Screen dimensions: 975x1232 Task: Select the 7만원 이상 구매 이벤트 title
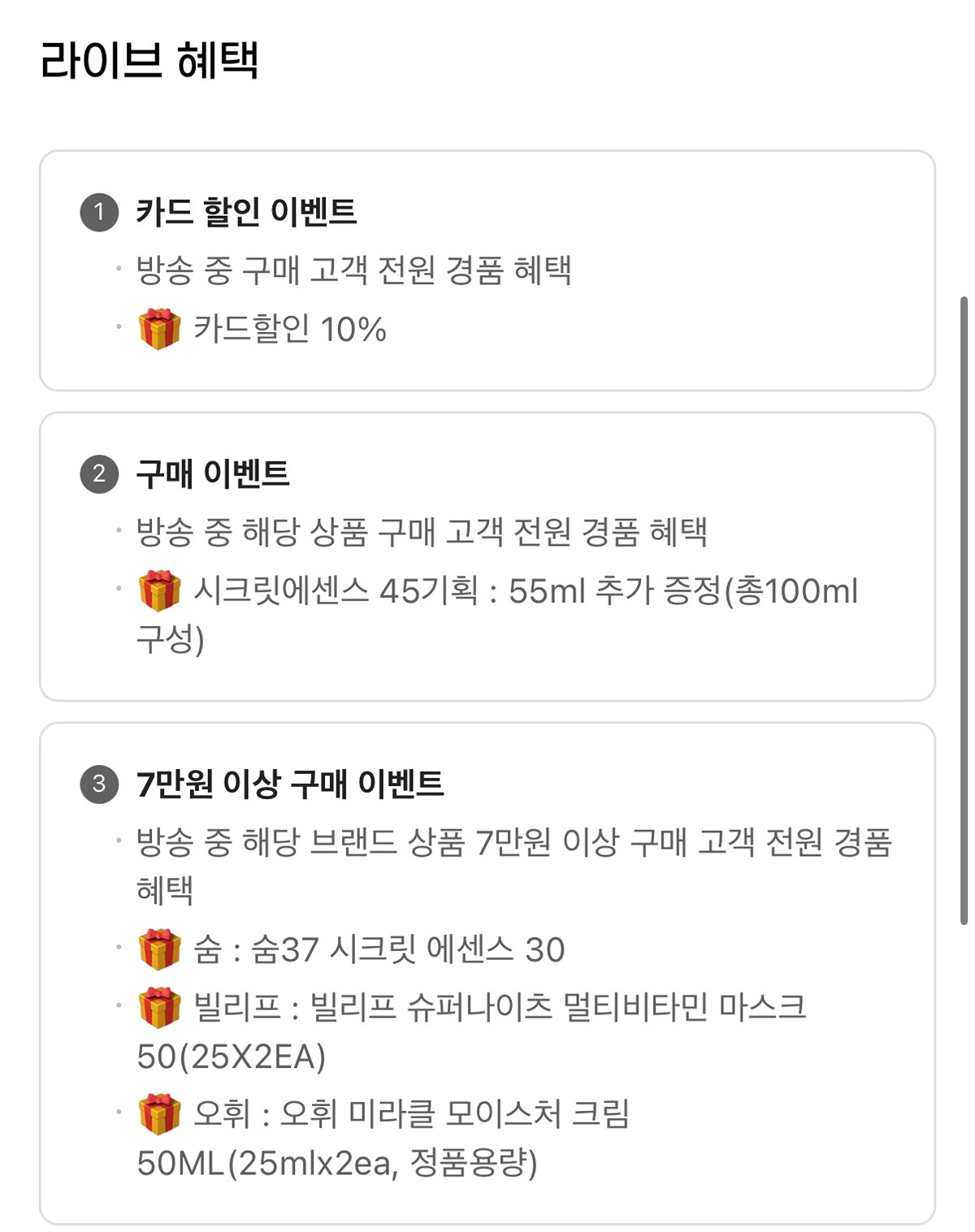click(290, 784)
